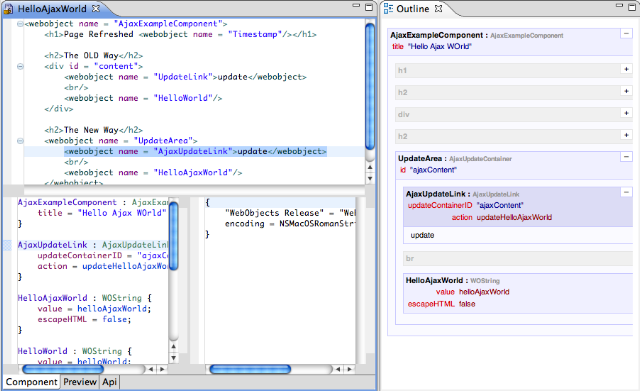Click the encoding = NSMacOSRomanStr line
This screenshot has height=391, width=640.
pyautogui.click(x=290, y=224)
